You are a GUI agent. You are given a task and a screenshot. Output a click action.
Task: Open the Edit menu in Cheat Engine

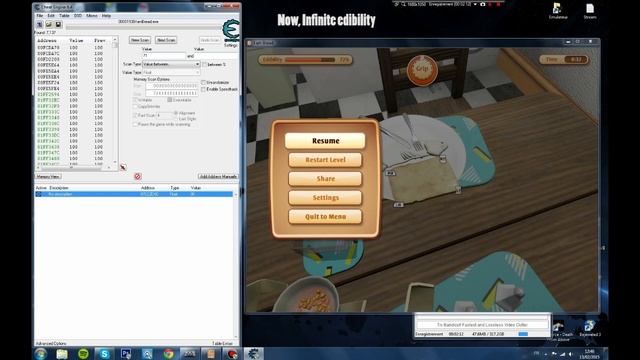(51, 16)
